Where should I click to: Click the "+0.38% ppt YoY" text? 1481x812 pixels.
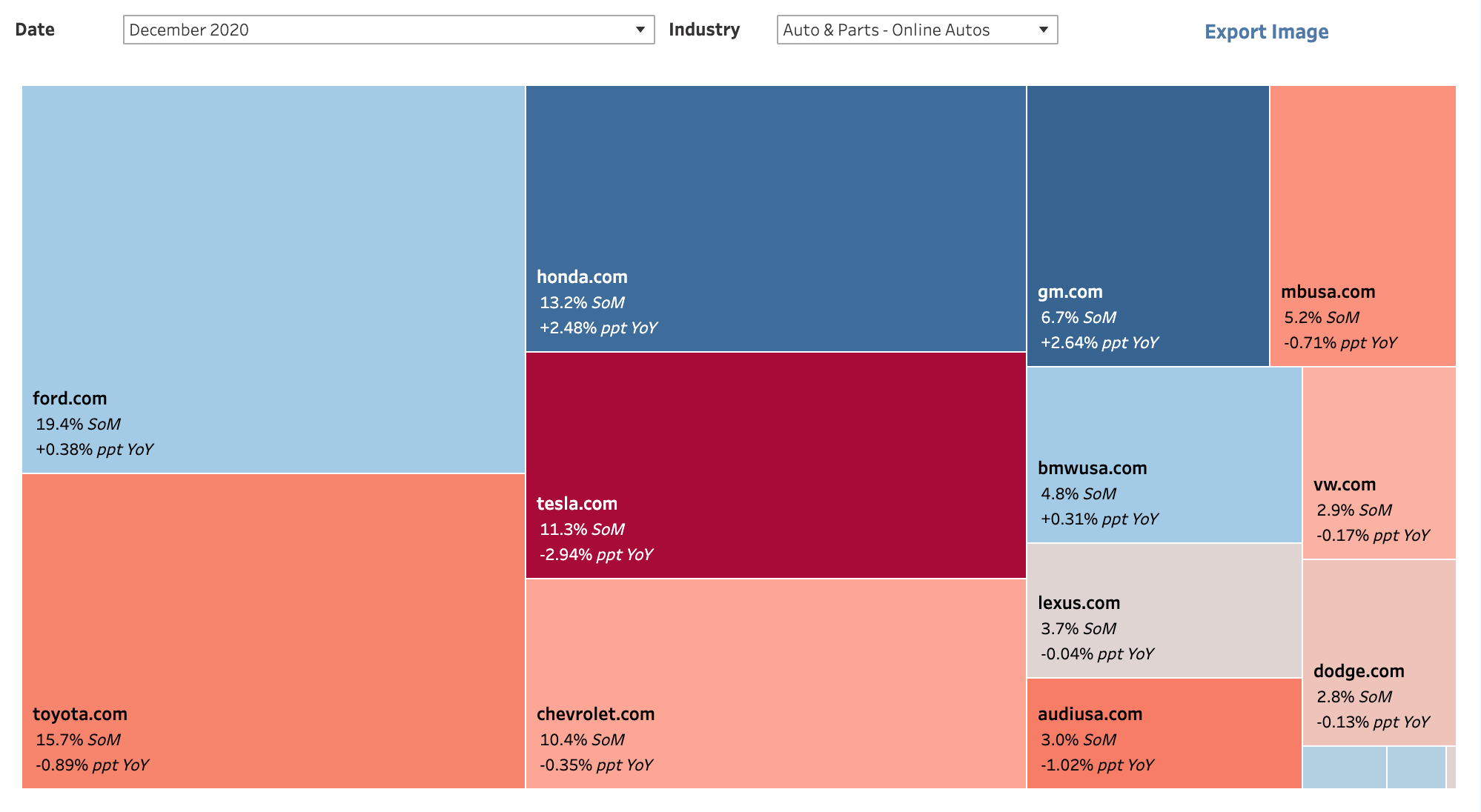click(x=94, y=449)
